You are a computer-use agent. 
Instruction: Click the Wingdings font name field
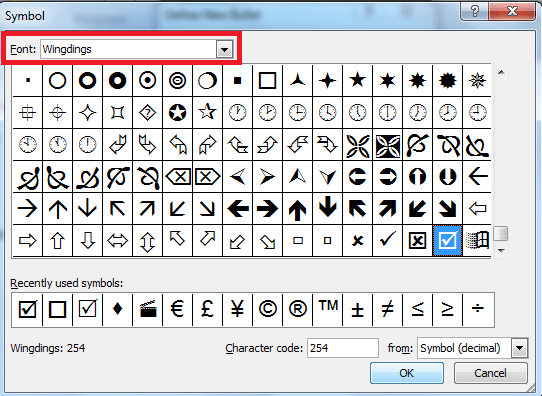[x=129, y=49]
